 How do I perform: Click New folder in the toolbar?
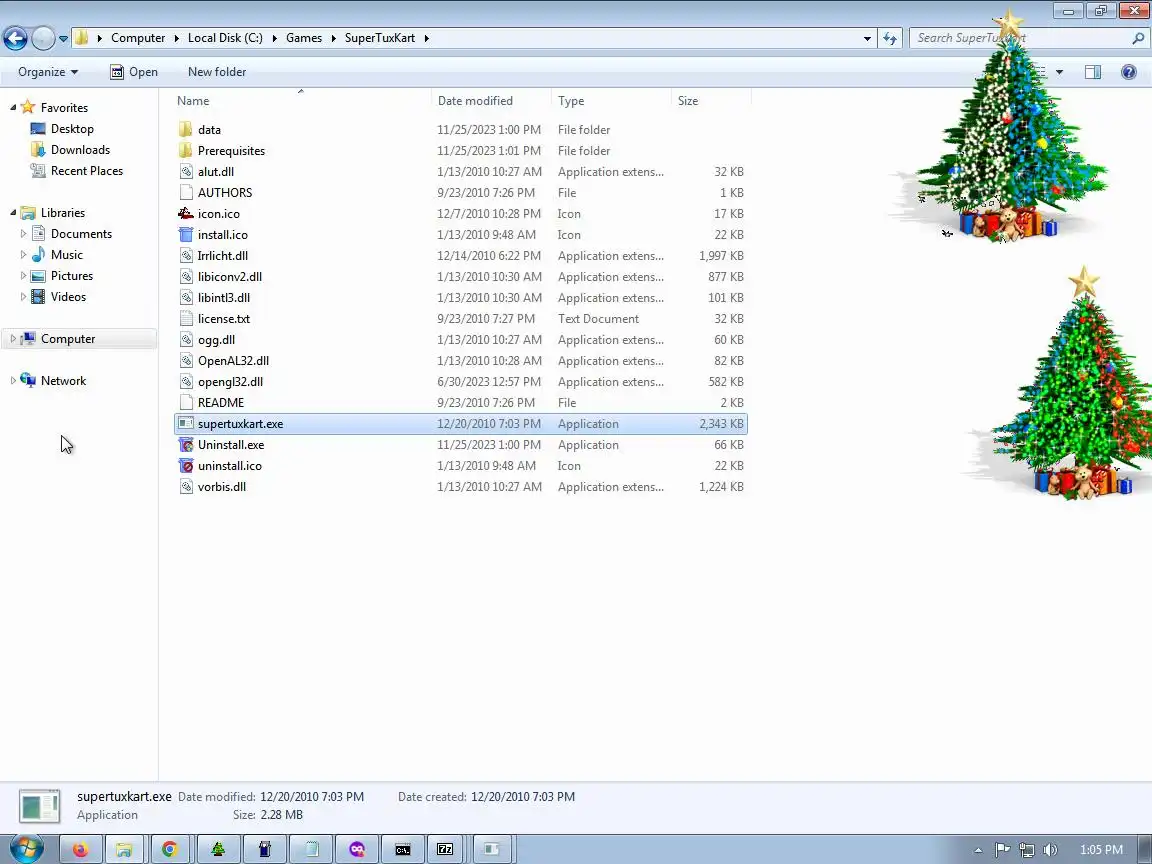[217, 72]
